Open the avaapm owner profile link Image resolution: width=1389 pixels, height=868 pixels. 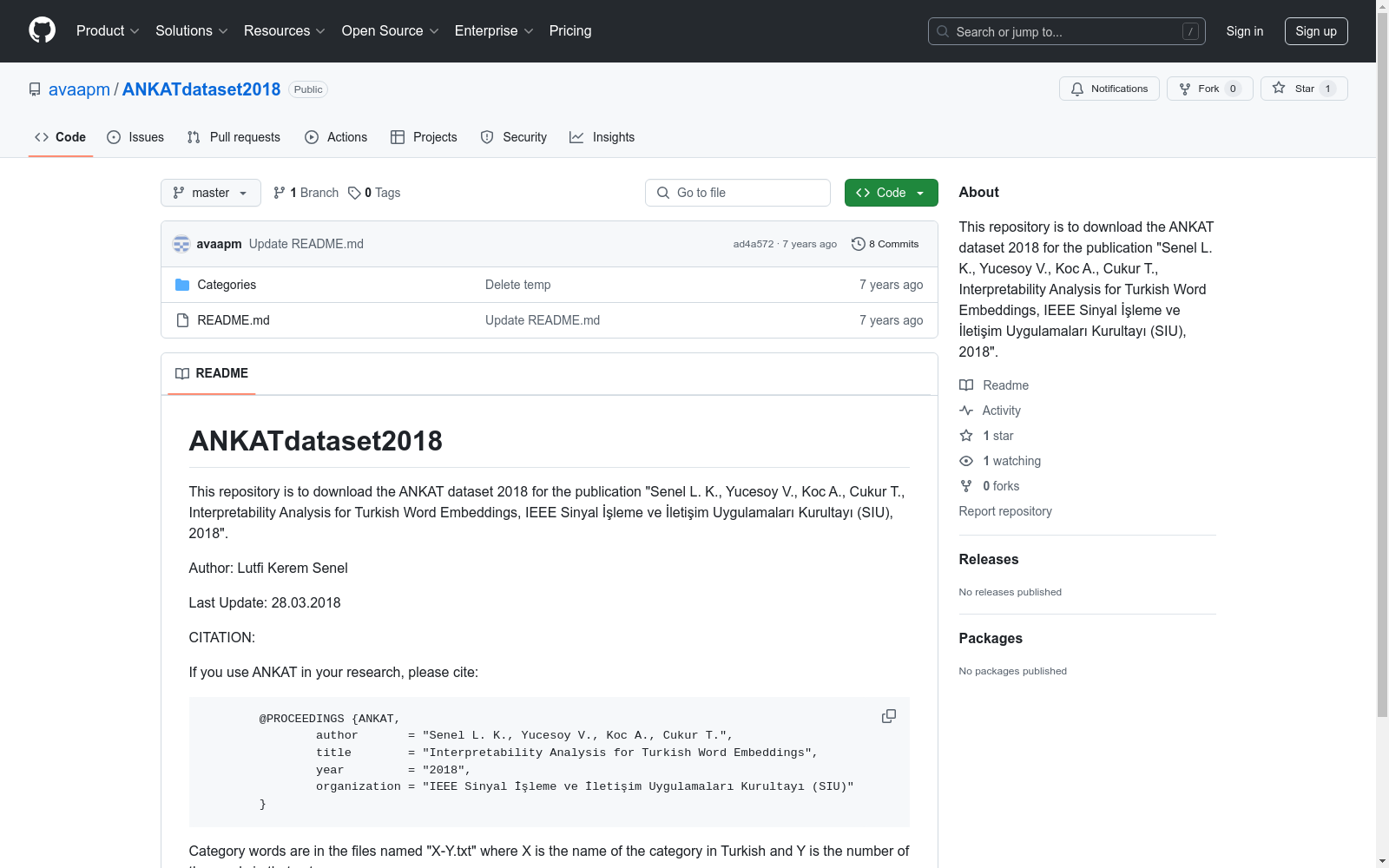pos(79,89)
